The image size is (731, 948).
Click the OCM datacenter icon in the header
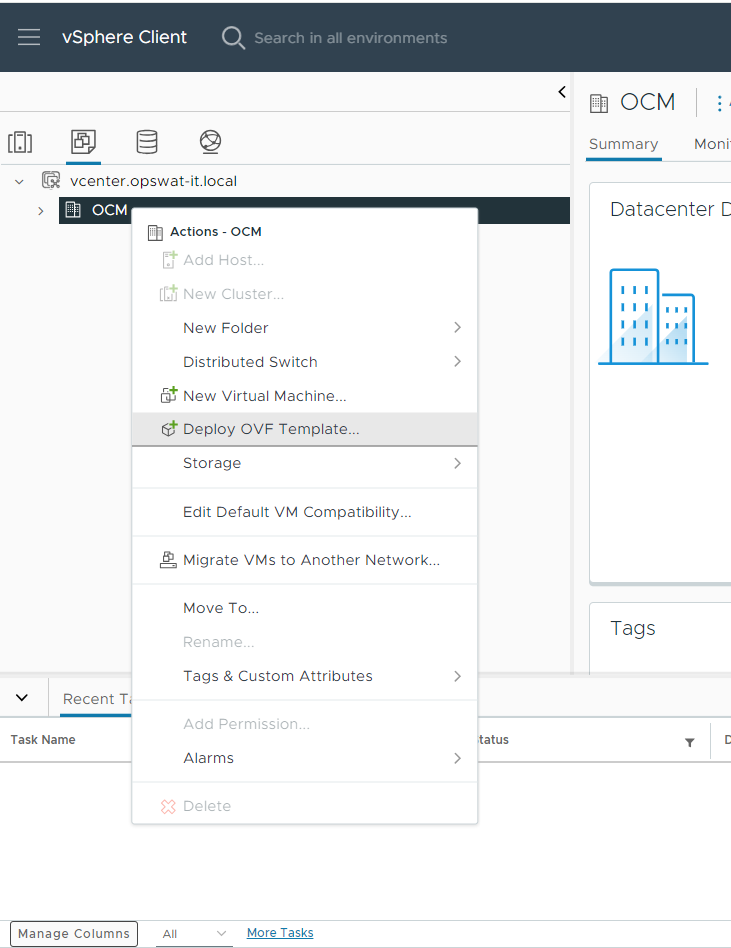pos(599,103)
